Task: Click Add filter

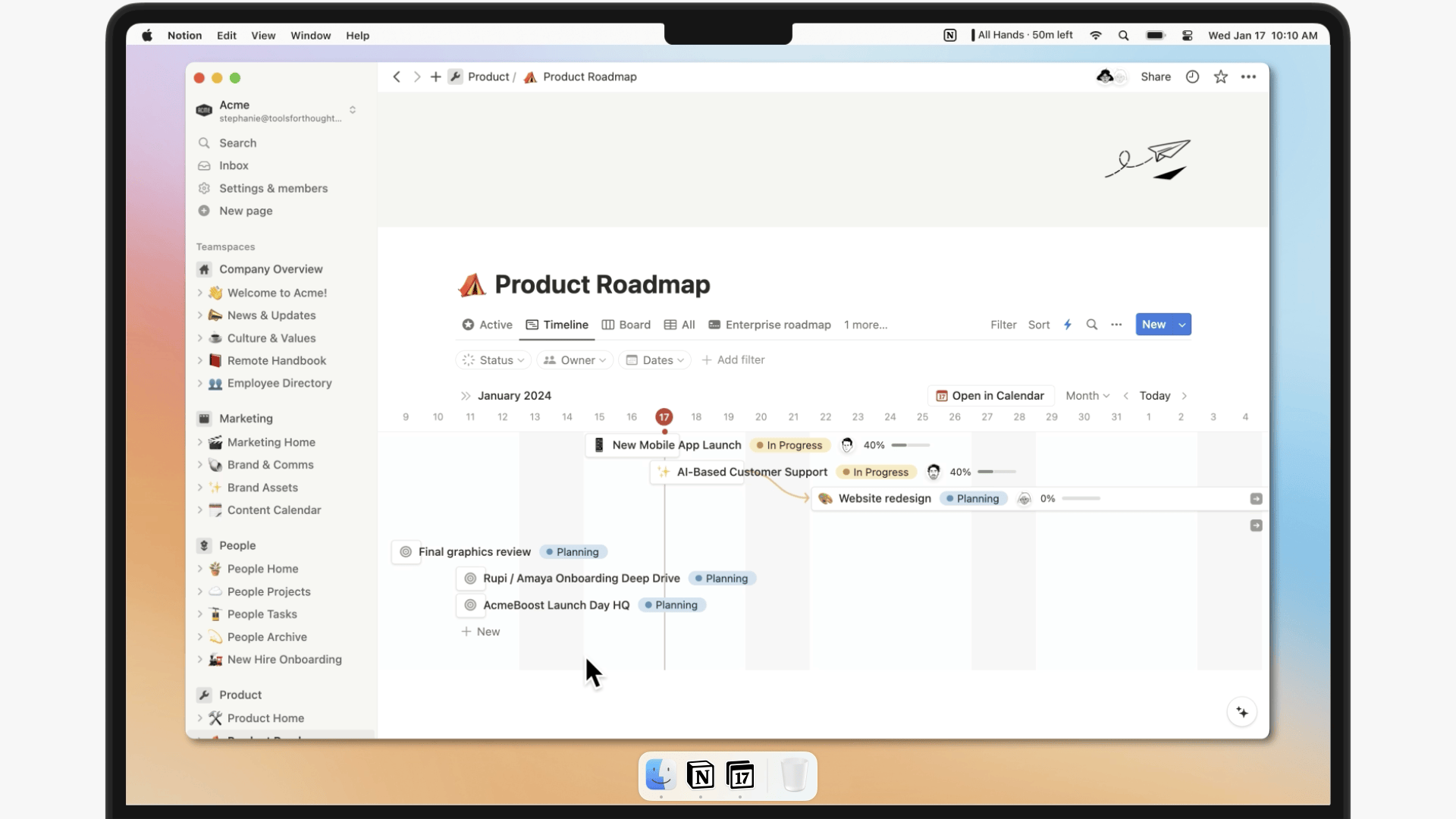Action: tap(733, 360)
